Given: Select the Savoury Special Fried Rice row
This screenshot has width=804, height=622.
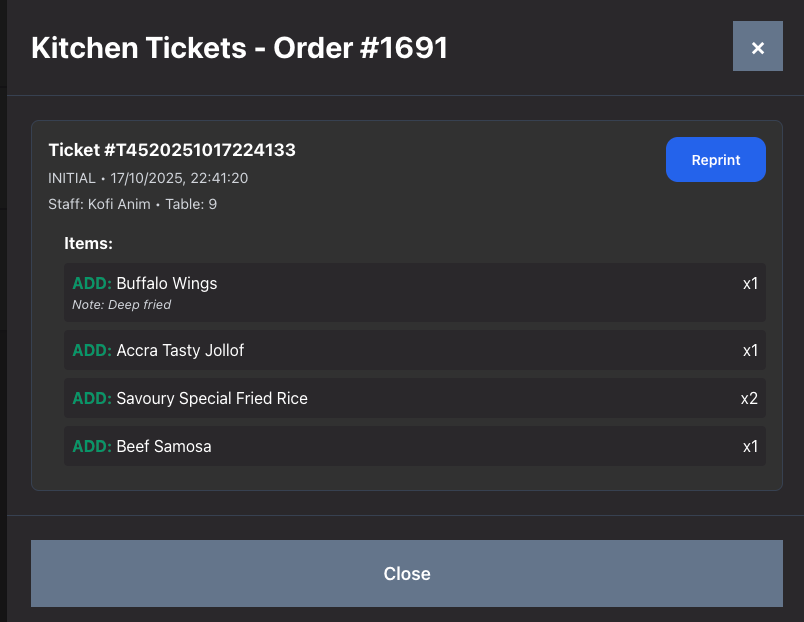Looking at the screenshot, I should (x=400, y=398).
